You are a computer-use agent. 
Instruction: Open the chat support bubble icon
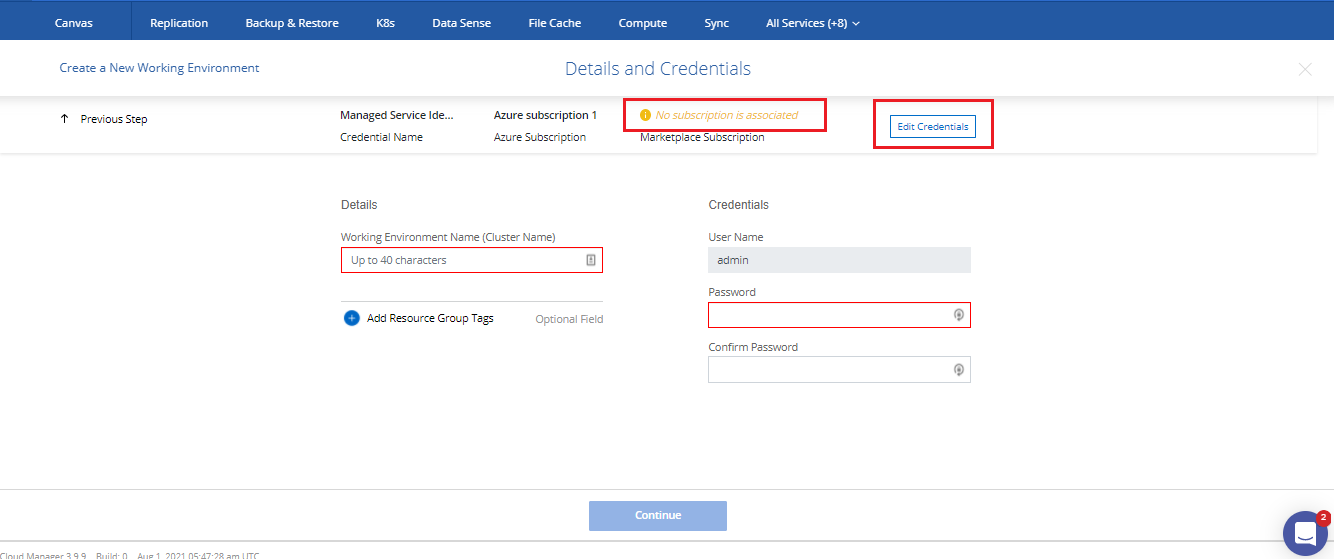pos(1304,534)
